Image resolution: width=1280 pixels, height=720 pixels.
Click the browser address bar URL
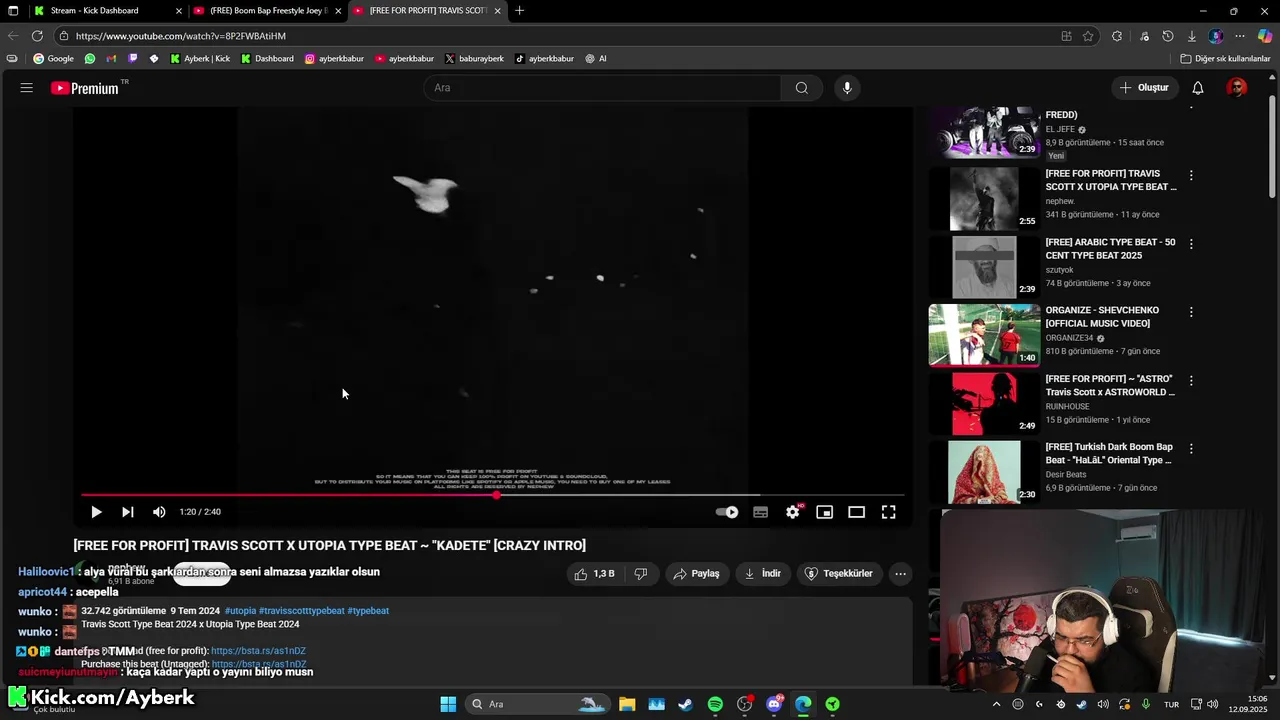pyautogui.click(x=181, y=36)
